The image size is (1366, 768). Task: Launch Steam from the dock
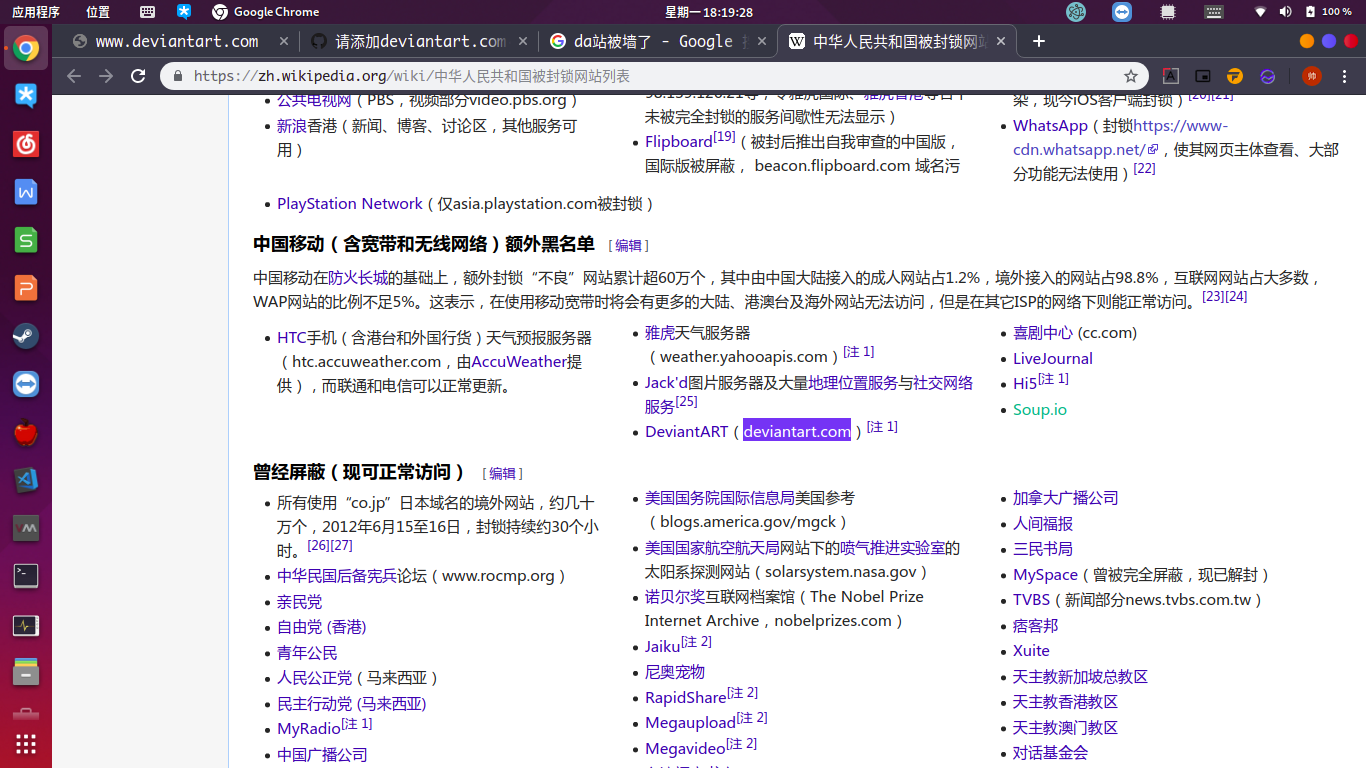click(25, 336)
